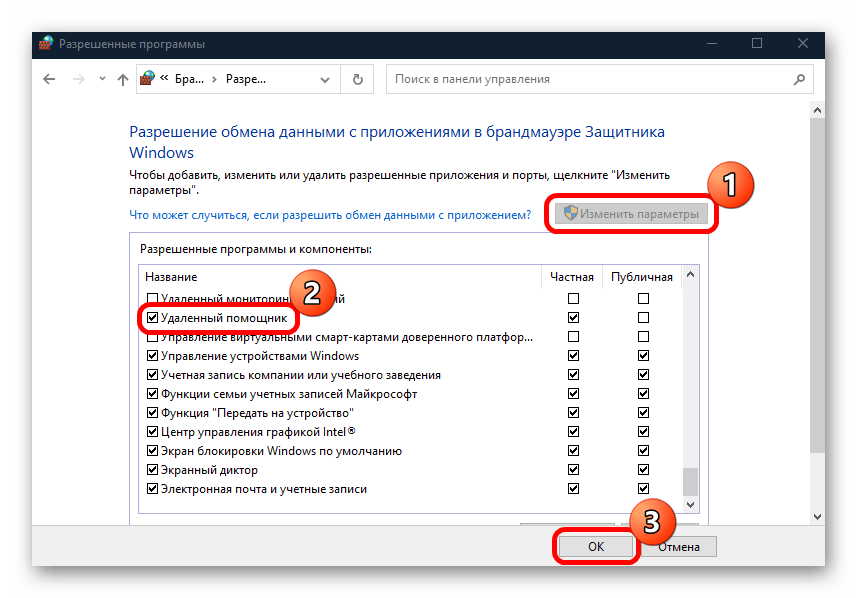
Task: Minimize the 'Разрешенные программы' window
Action: (x=712, y=44)
